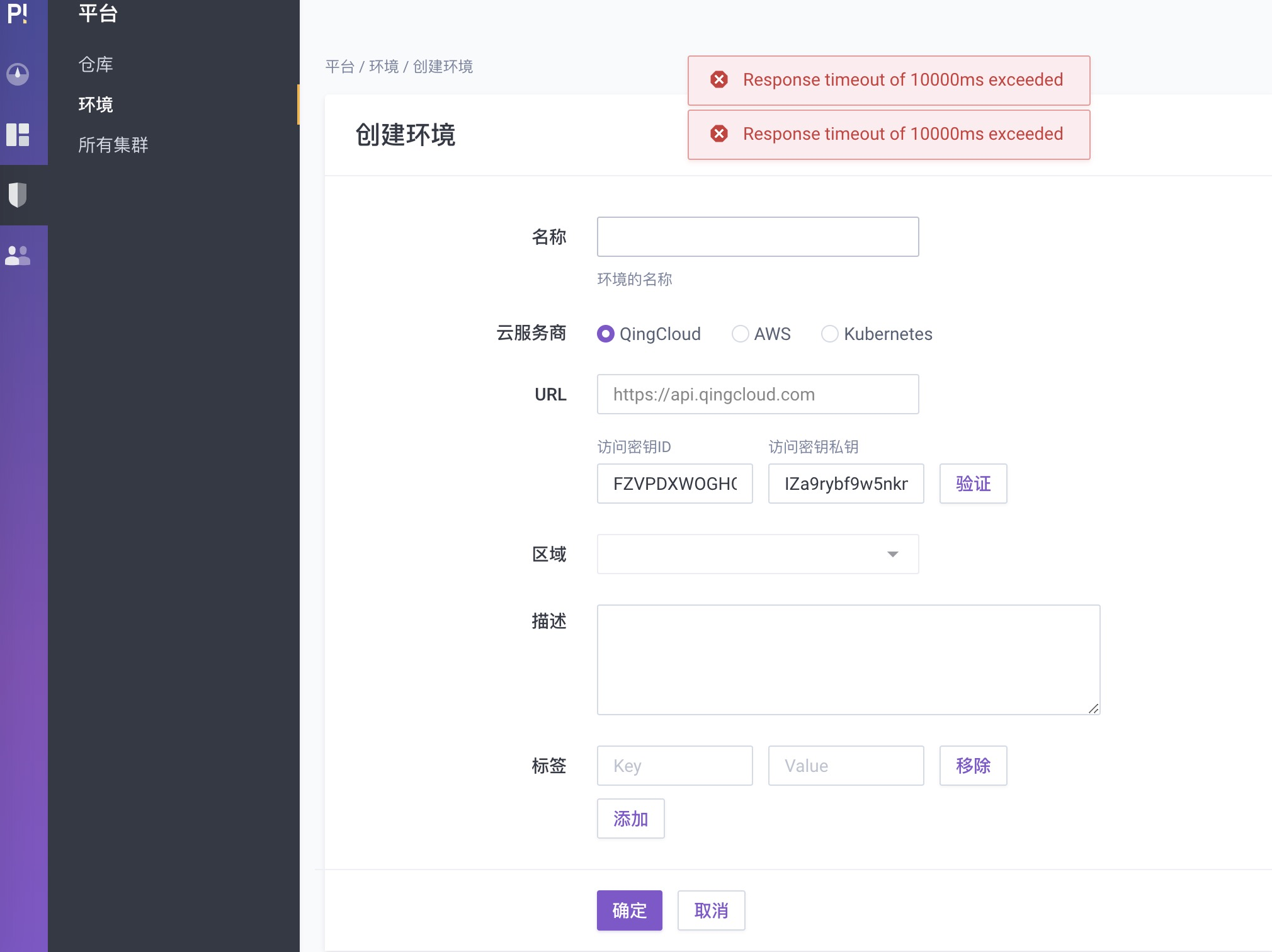Select the QingCloud cloud provider
1272x952 pixels.
click(606, 334)
